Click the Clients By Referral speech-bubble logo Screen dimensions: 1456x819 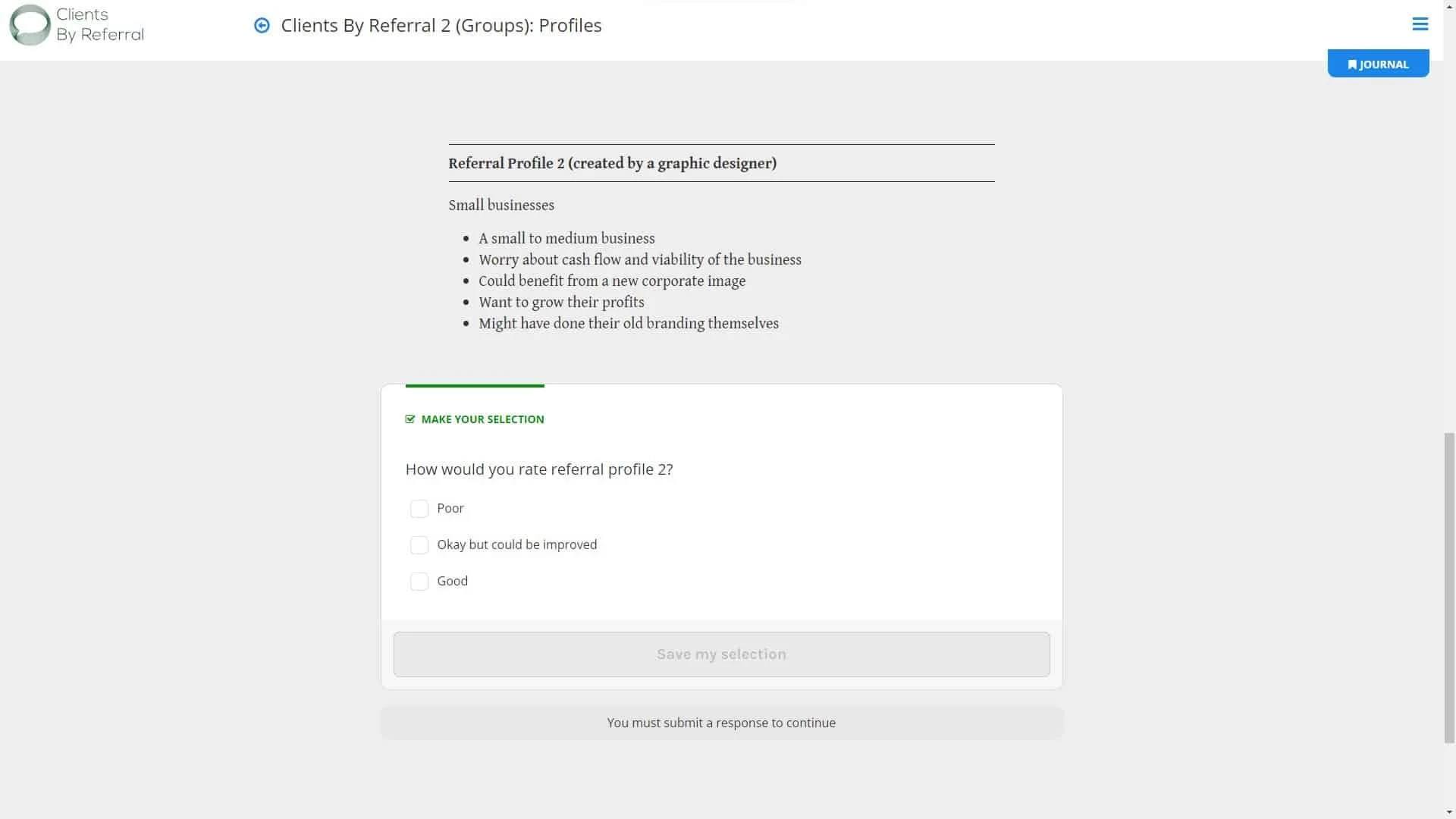tap(30, 24)
